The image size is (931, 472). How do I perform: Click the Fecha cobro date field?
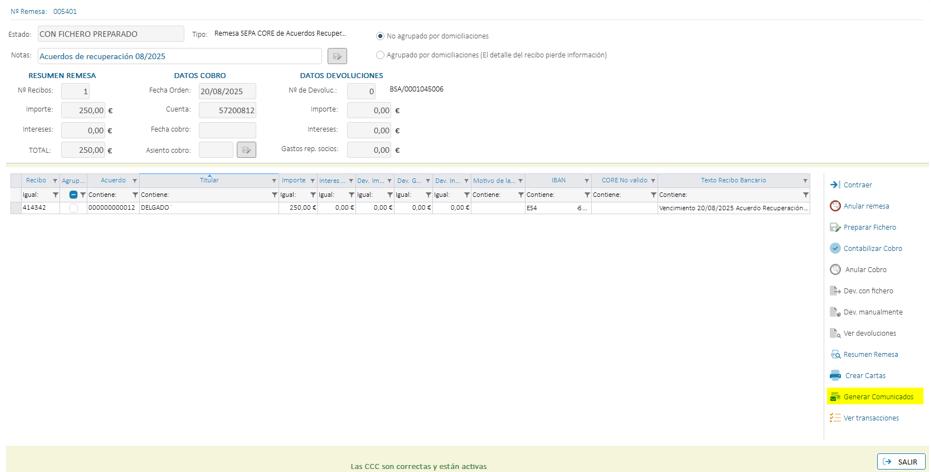227,130
